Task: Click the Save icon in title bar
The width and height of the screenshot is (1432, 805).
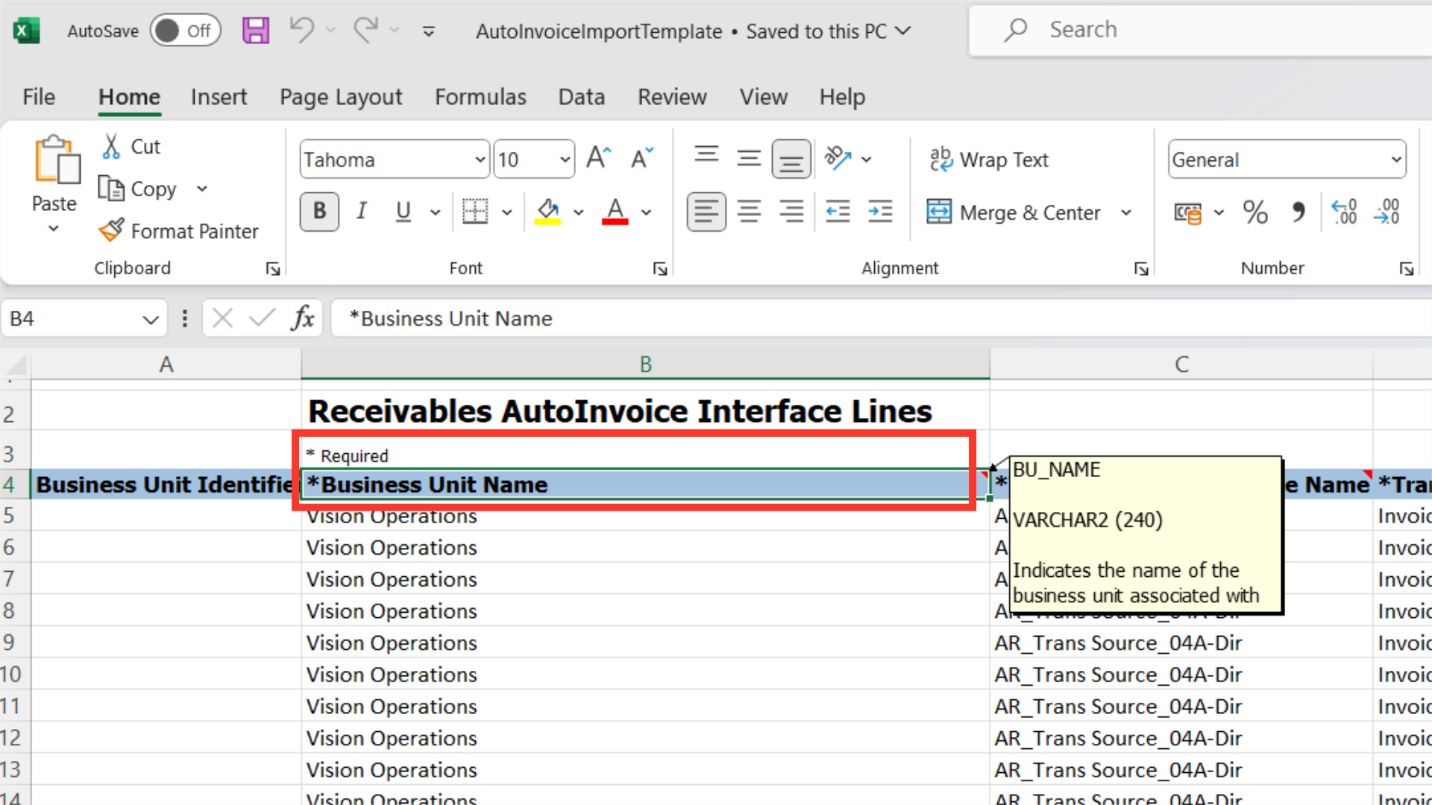Action: (x=256, y=31)
